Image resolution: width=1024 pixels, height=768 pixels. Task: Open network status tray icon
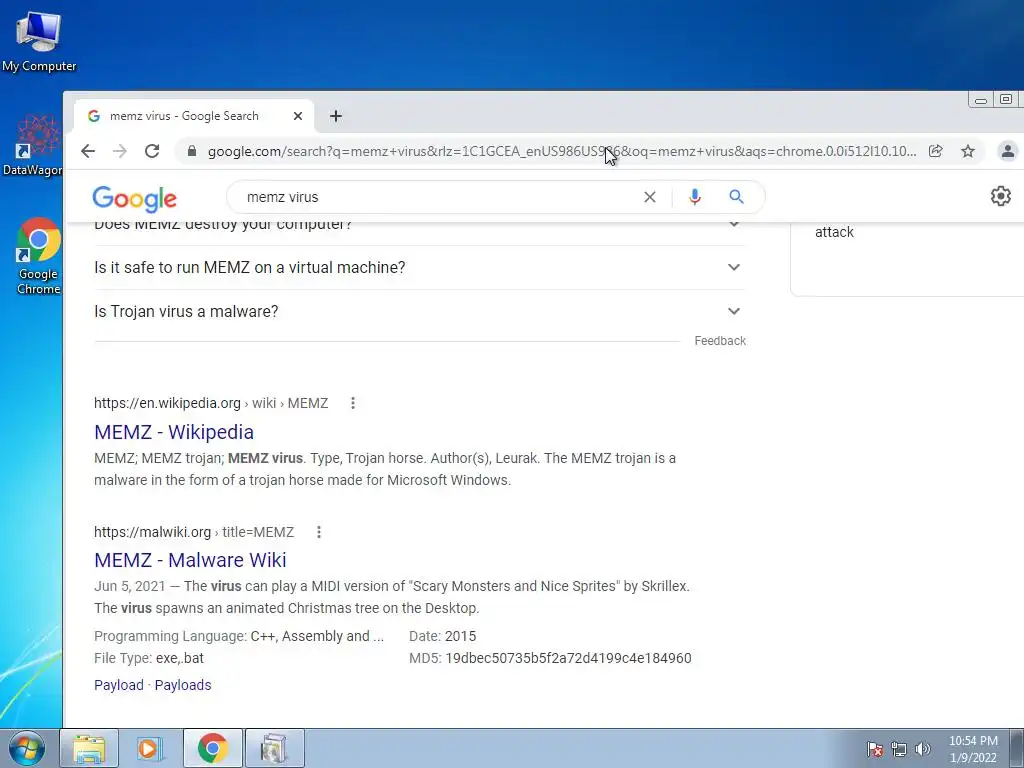pos(899,750)
